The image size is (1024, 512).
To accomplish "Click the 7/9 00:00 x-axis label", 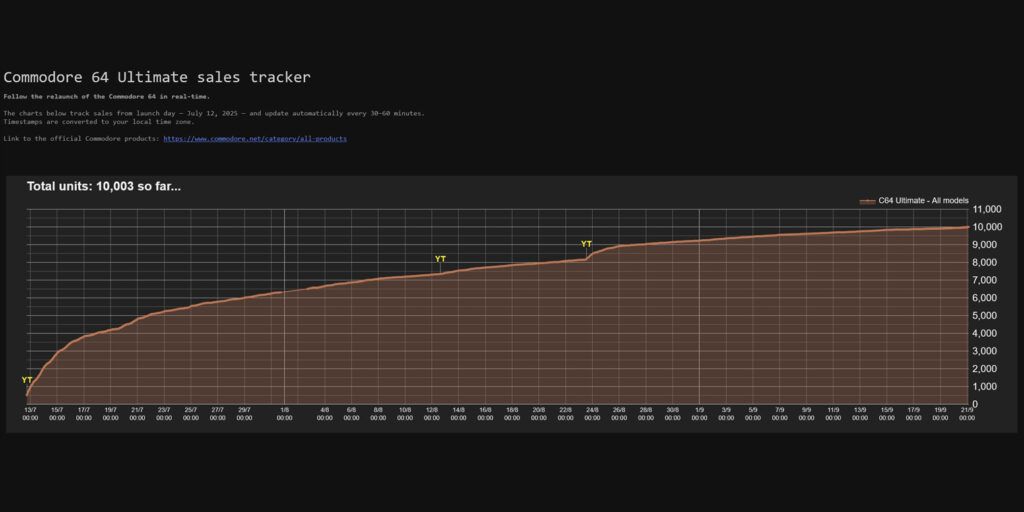I will tap(780, 414).
